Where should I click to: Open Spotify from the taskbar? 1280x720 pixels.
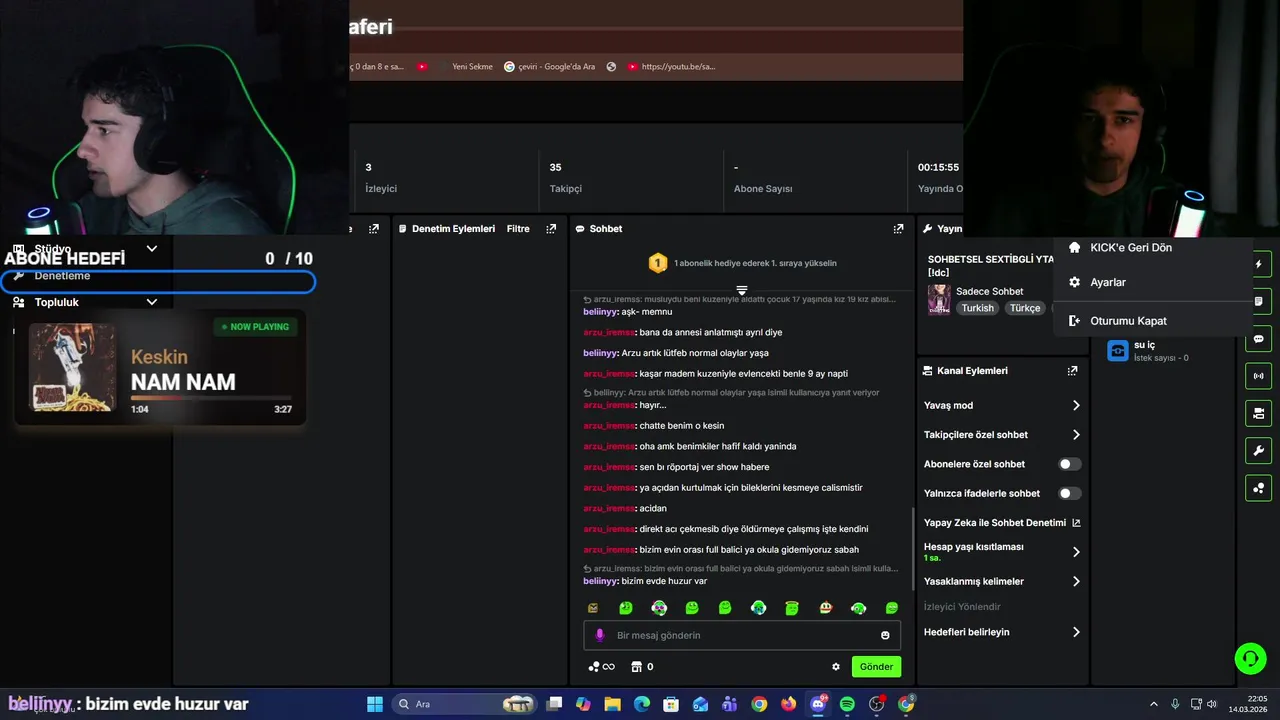[x=847, y=704]
